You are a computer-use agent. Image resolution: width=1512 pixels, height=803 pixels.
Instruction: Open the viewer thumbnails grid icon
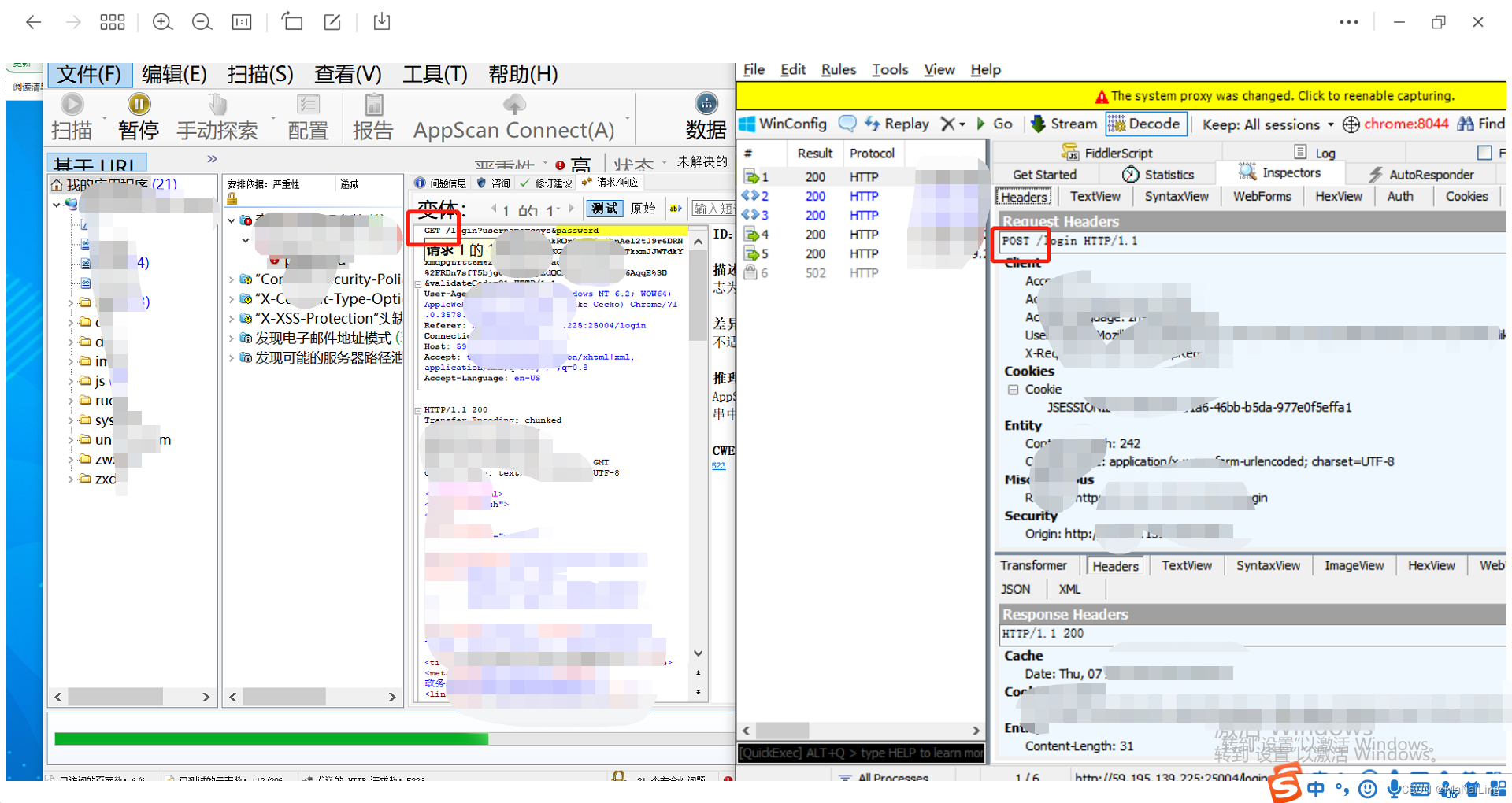point(113,22)
